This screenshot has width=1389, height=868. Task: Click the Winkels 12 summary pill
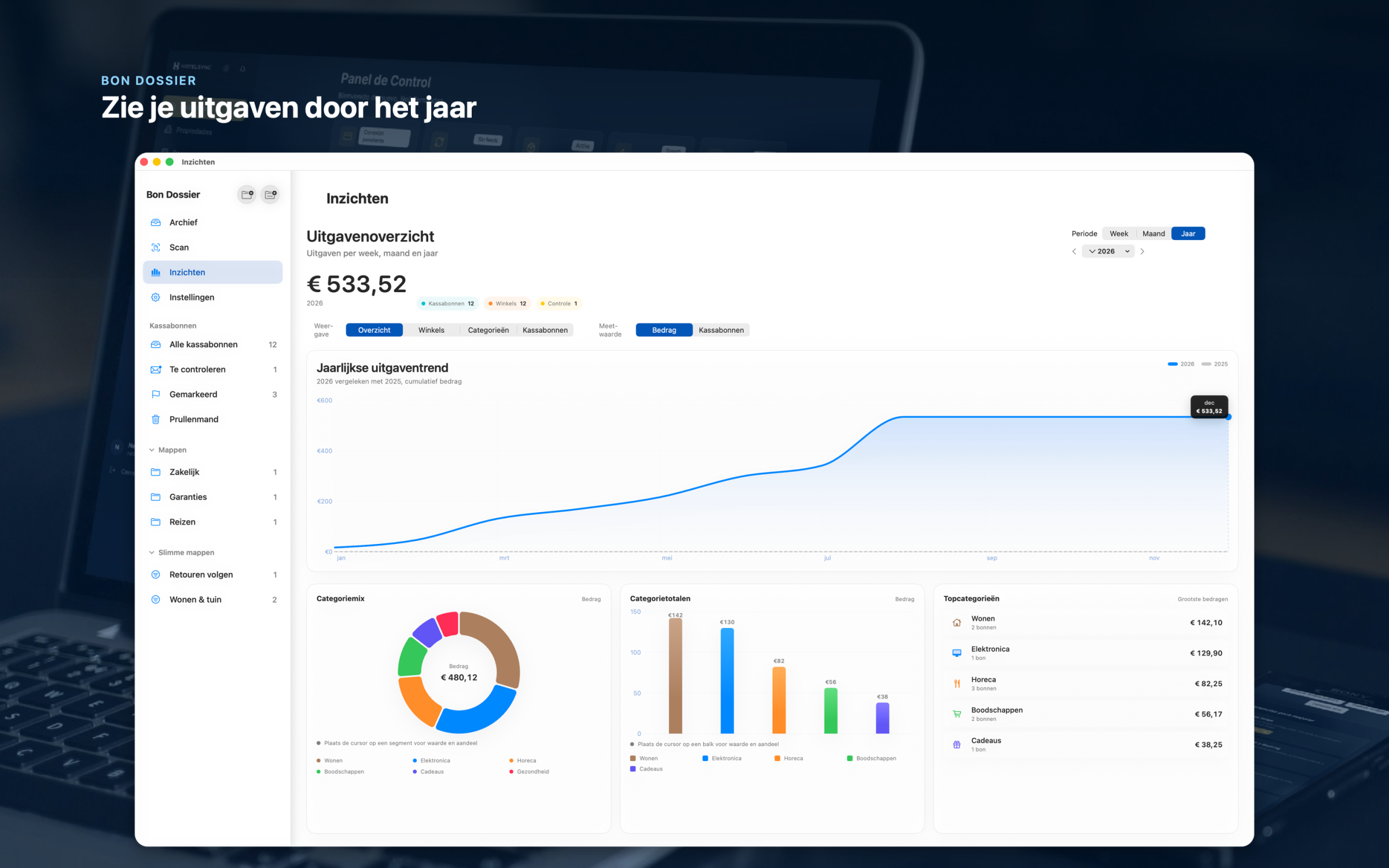click(508, 303)
